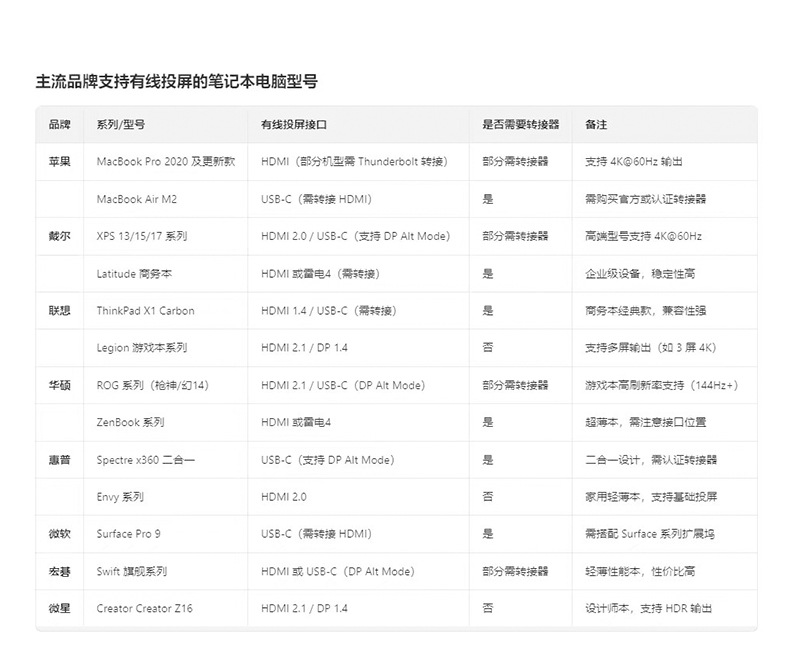Click 二合一设计，需认证转接器 note
The image size is (790, 645).
click(x=651, y=460)
